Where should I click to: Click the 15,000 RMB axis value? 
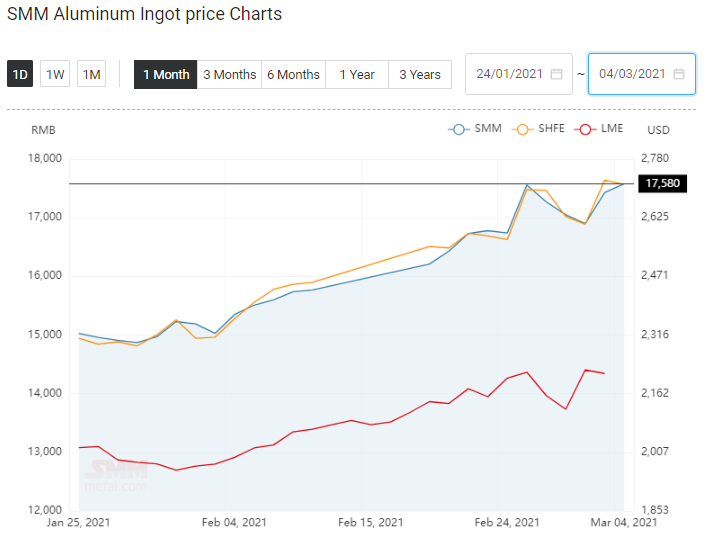click(45, 334)
